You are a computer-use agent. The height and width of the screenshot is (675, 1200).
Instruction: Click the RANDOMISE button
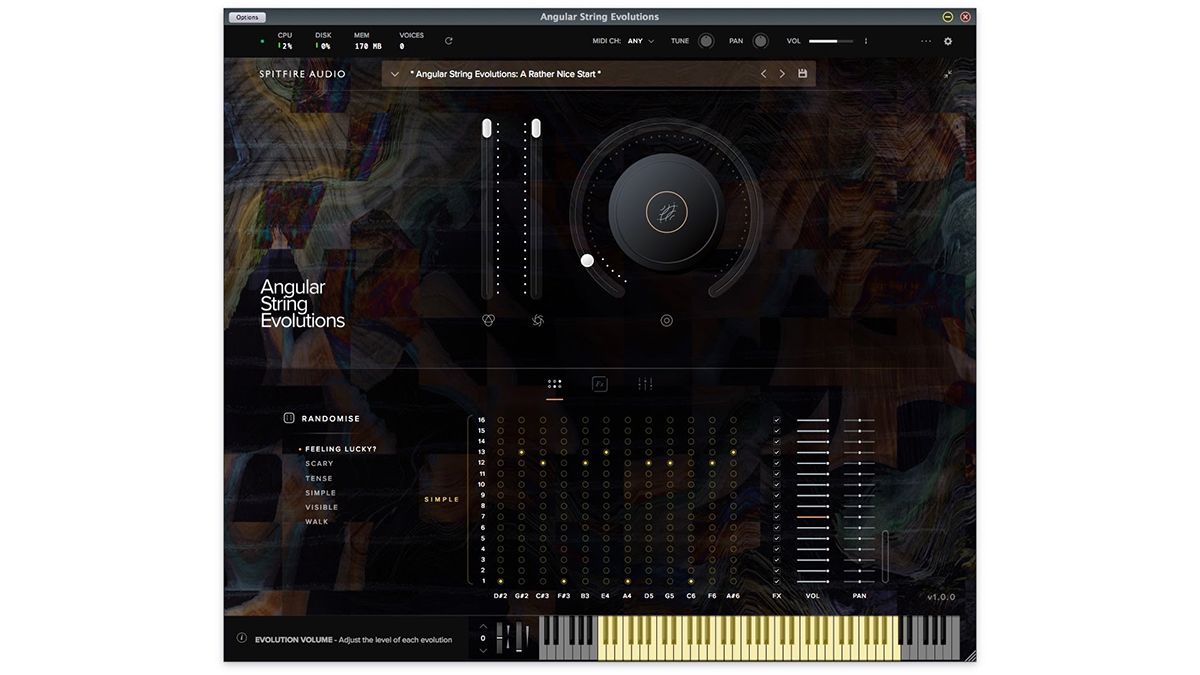[331, 418]
